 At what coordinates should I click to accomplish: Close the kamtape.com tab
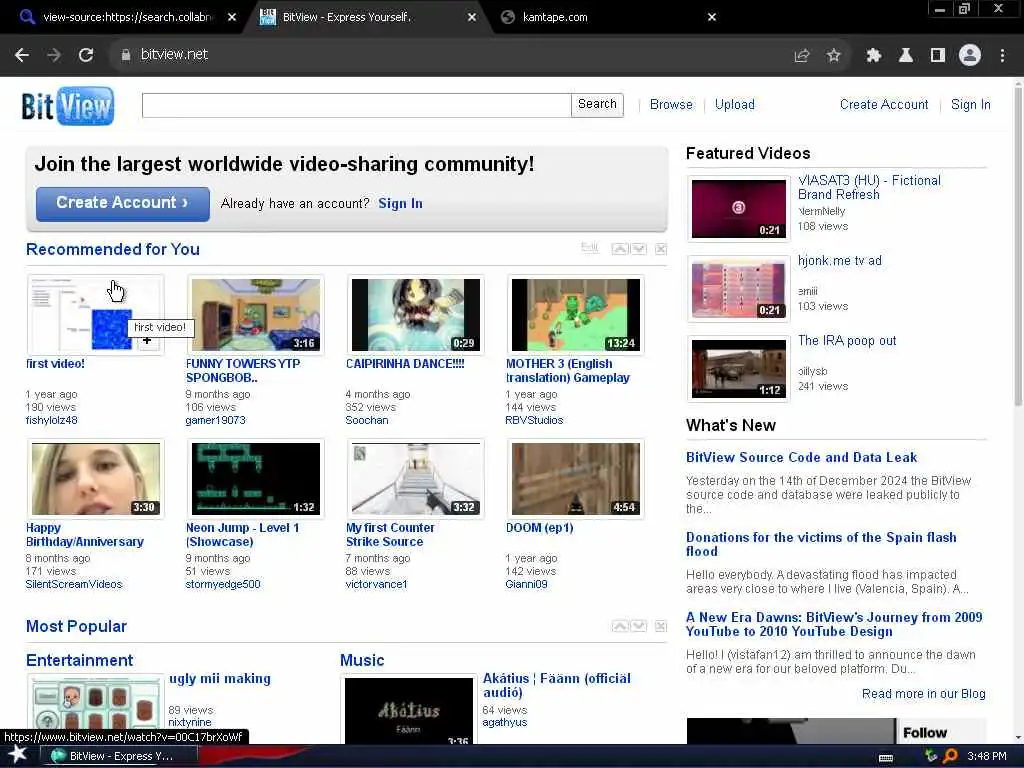(x=712, y=17)
